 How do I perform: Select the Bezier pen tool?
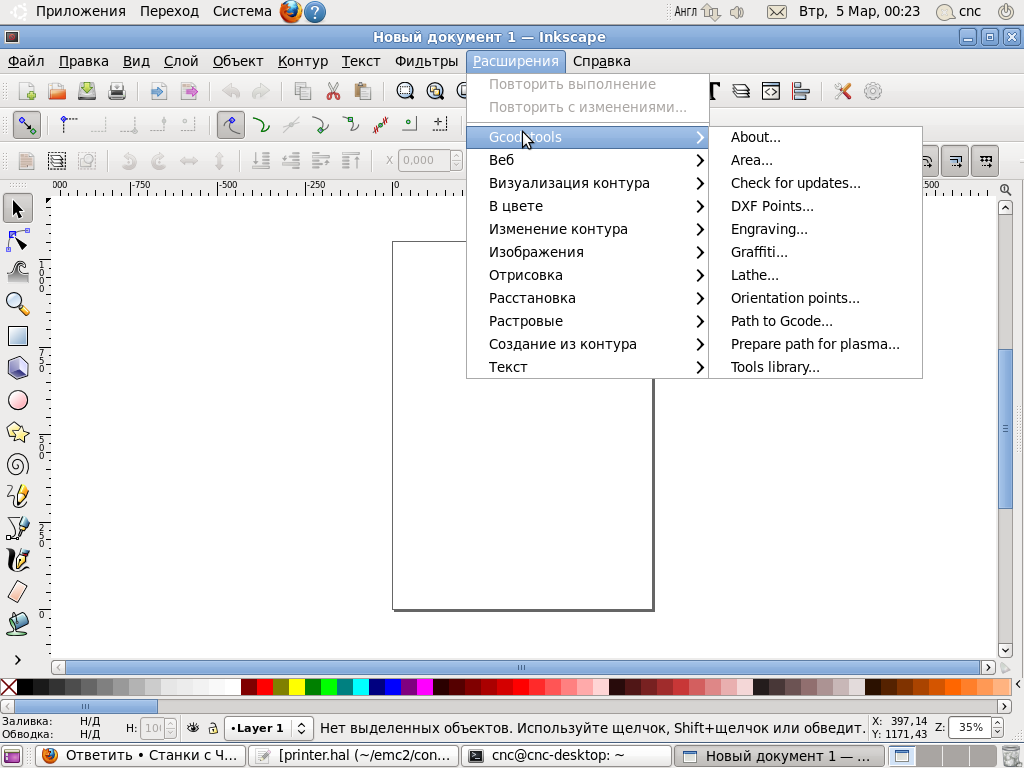[x=18, y=528]
